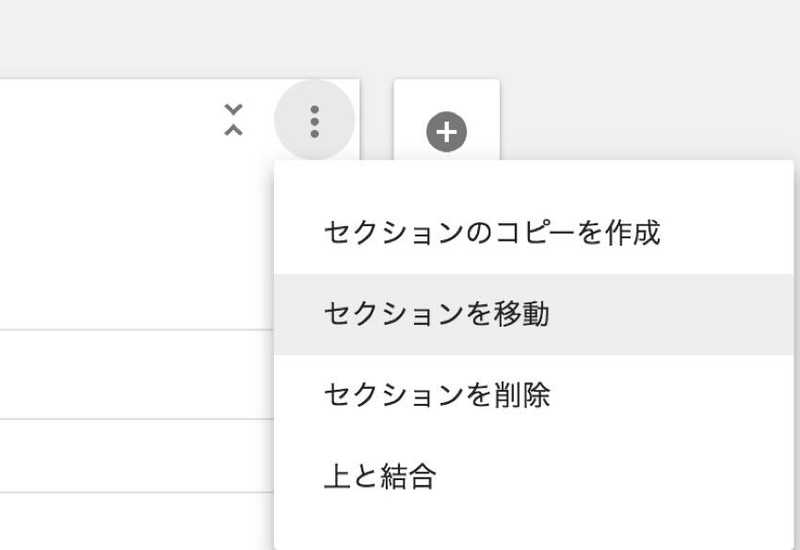The width and height of the screenshot is (800, 550).
Task: Click the second empty row in section card
Action: (x=137, y=456)
